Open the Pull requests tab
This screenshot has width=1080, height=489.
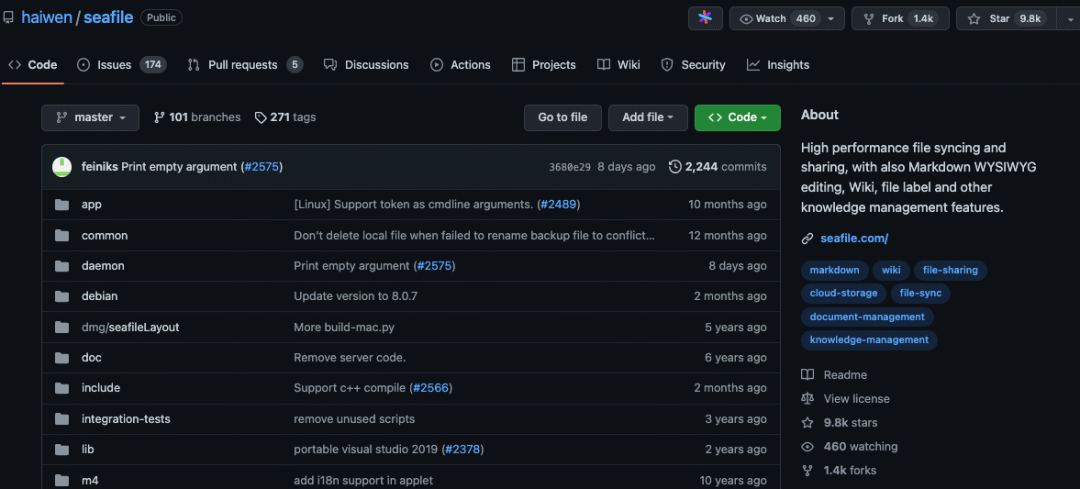(245, 65)
